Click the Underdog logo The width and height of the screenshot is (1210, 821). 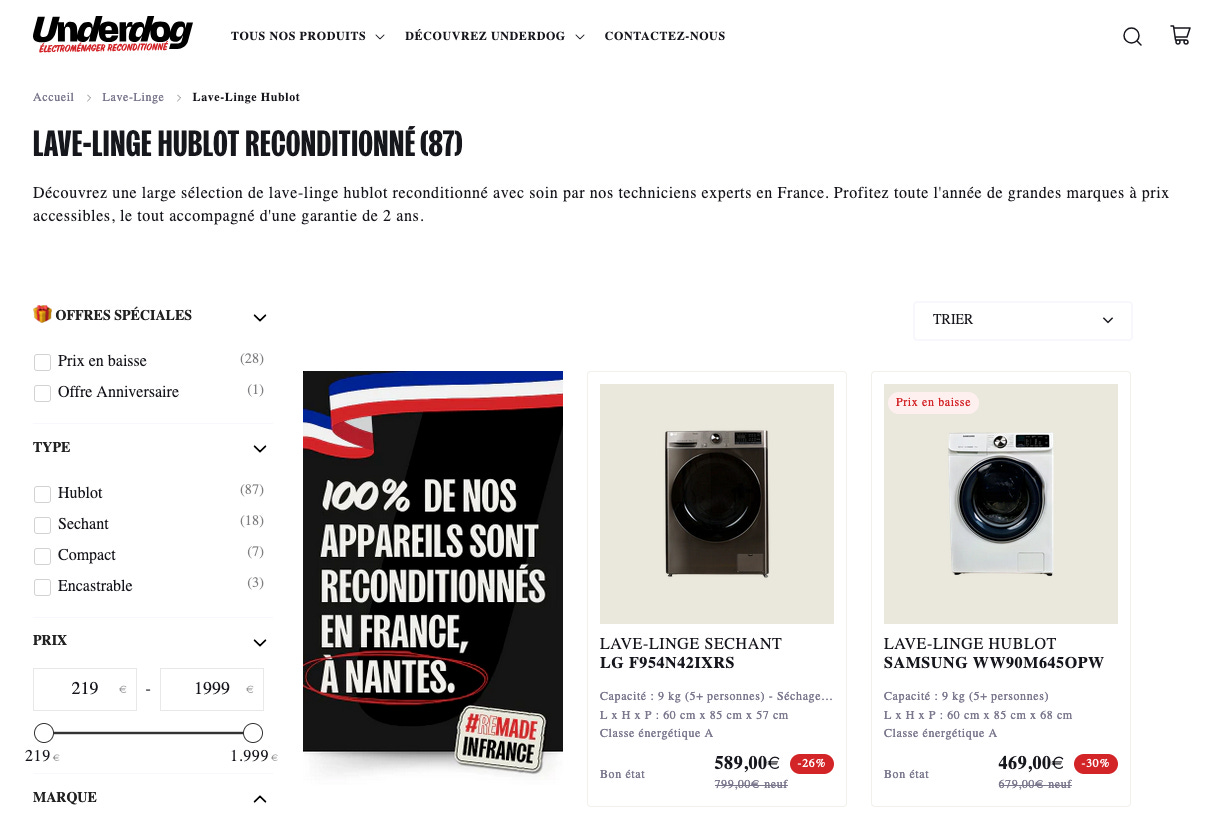[113, 35]
